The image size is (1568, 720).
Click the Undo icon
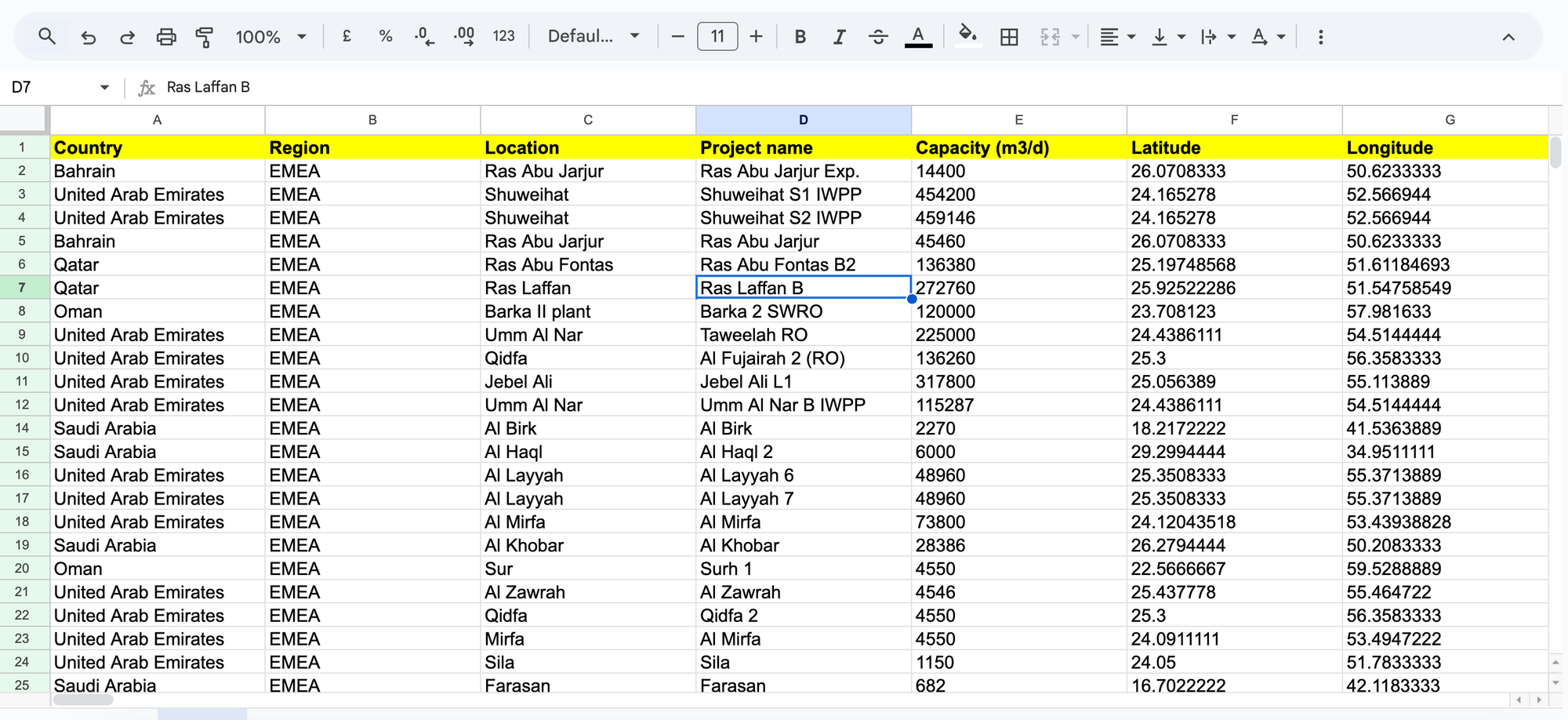(88, 36)
